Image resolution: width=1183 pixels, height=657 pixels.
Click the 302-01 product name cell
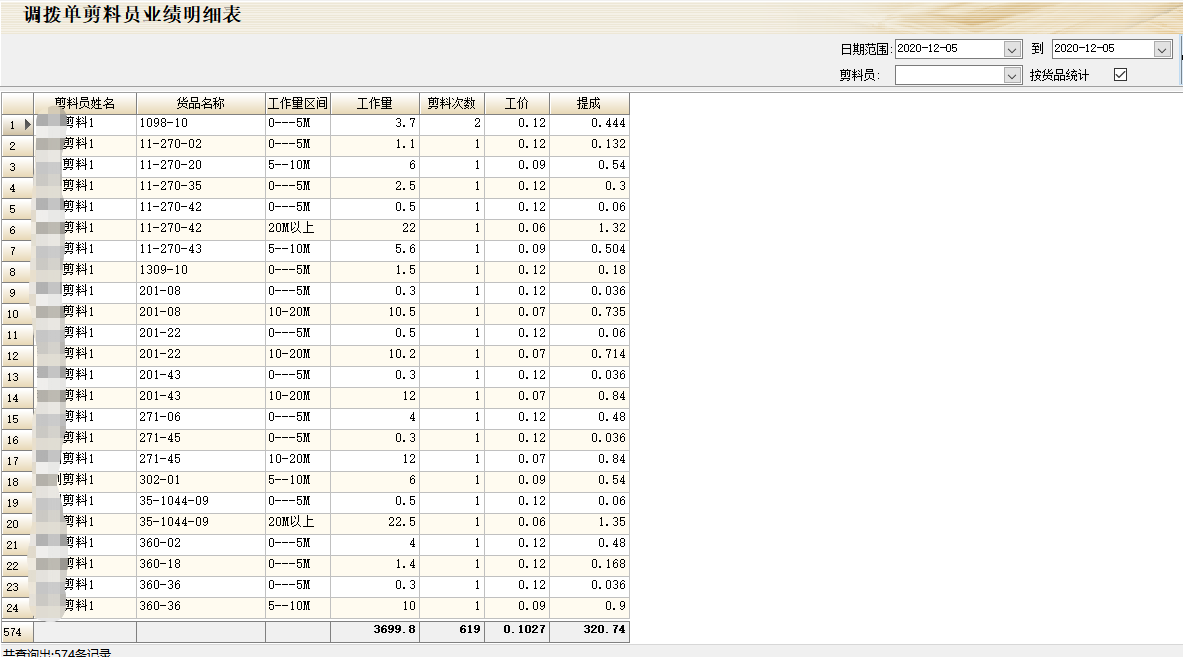pos(200,480)
